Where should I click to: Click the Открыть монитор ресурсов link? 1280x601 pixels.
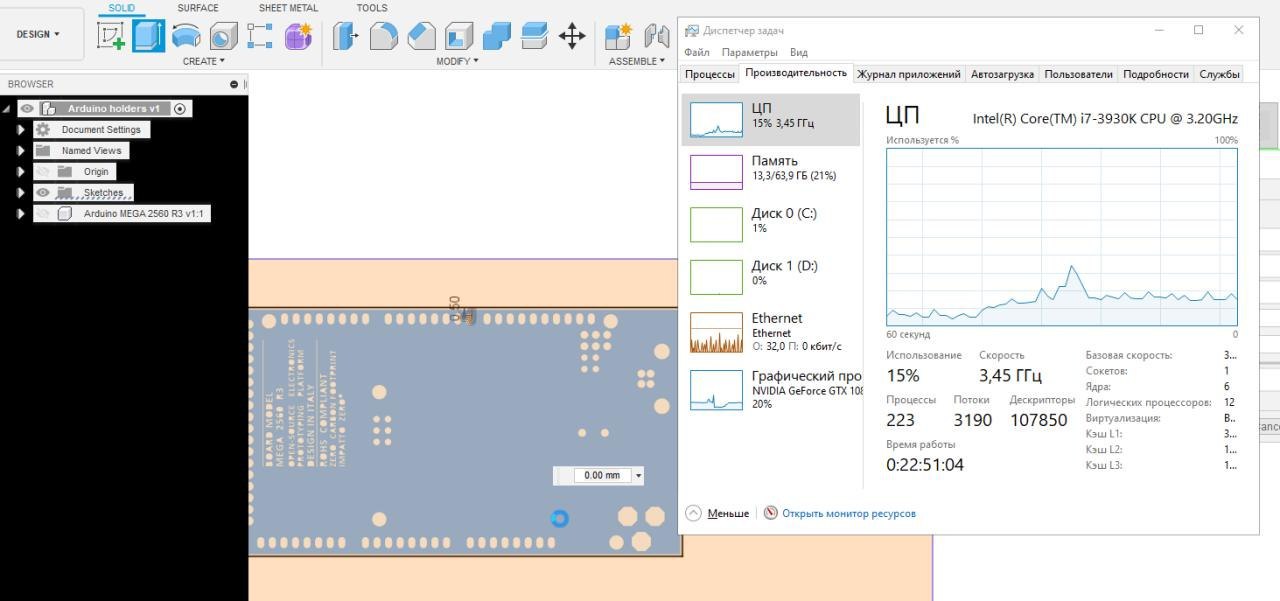849,513
